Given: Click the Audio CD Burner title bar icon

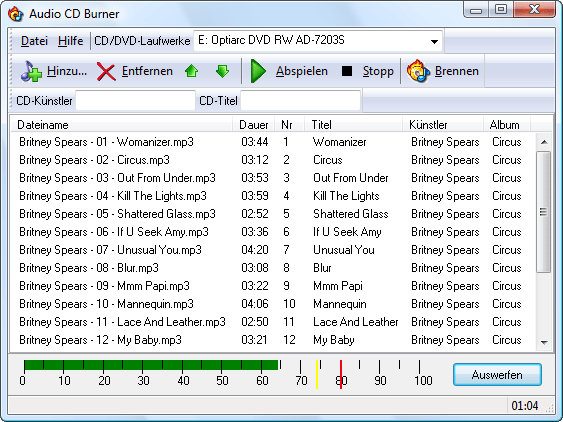Looking at the screenshot, I should tap(15, 14).
